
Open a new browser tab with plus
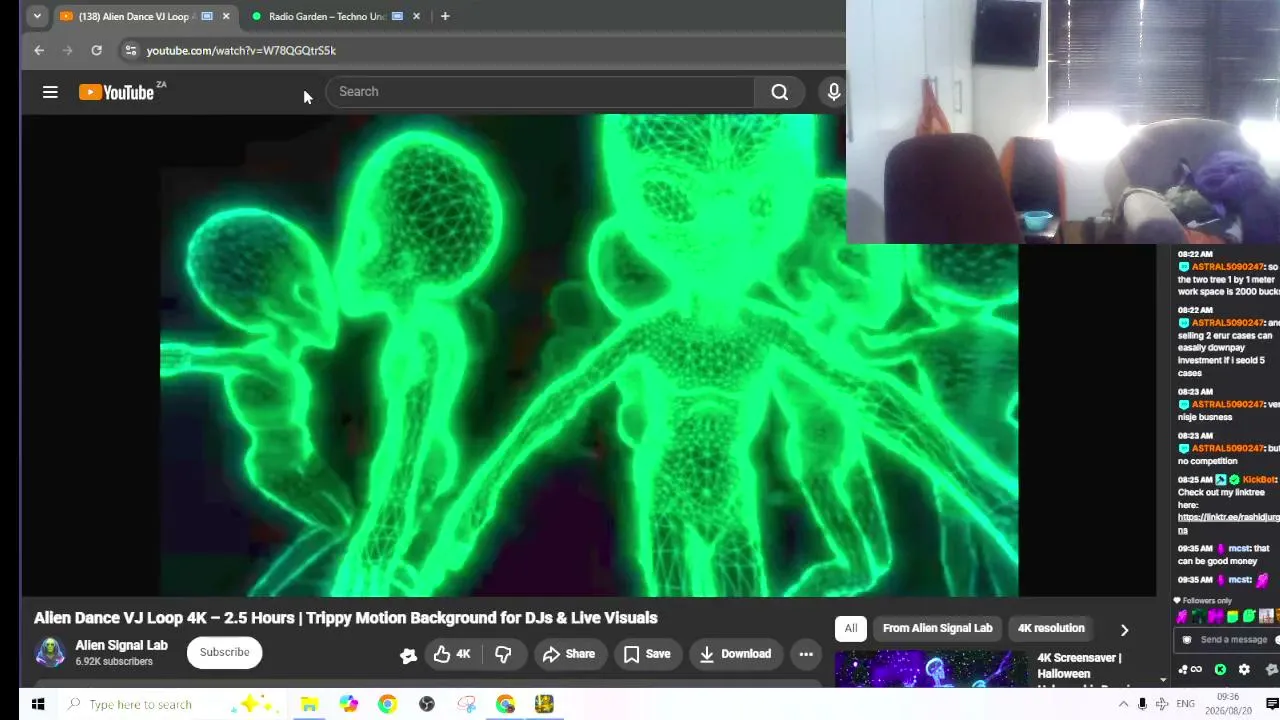[445, 16]
